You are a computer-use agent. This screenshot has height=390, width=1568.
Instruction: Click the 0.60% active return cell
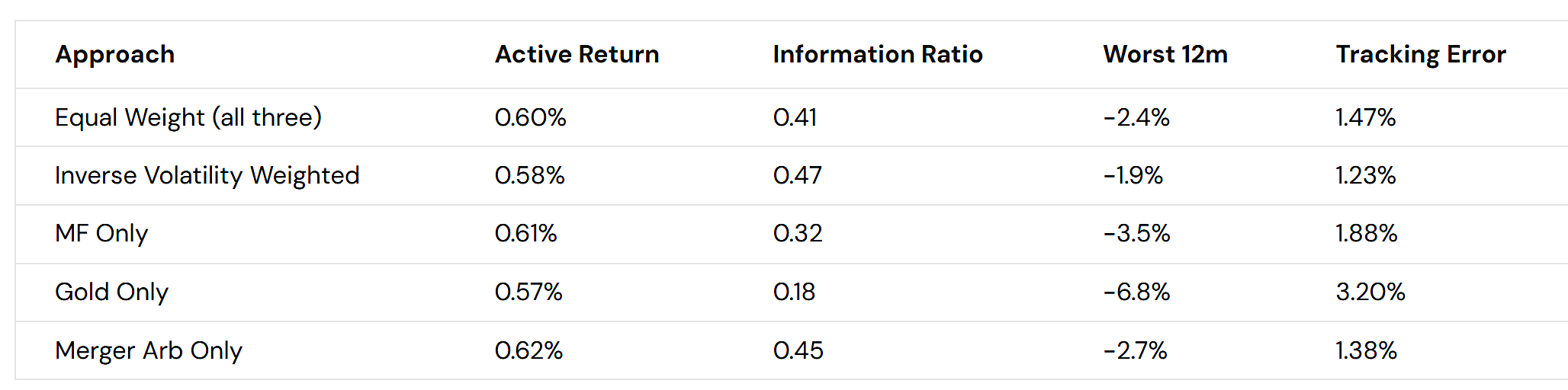(x=530, y=117)
